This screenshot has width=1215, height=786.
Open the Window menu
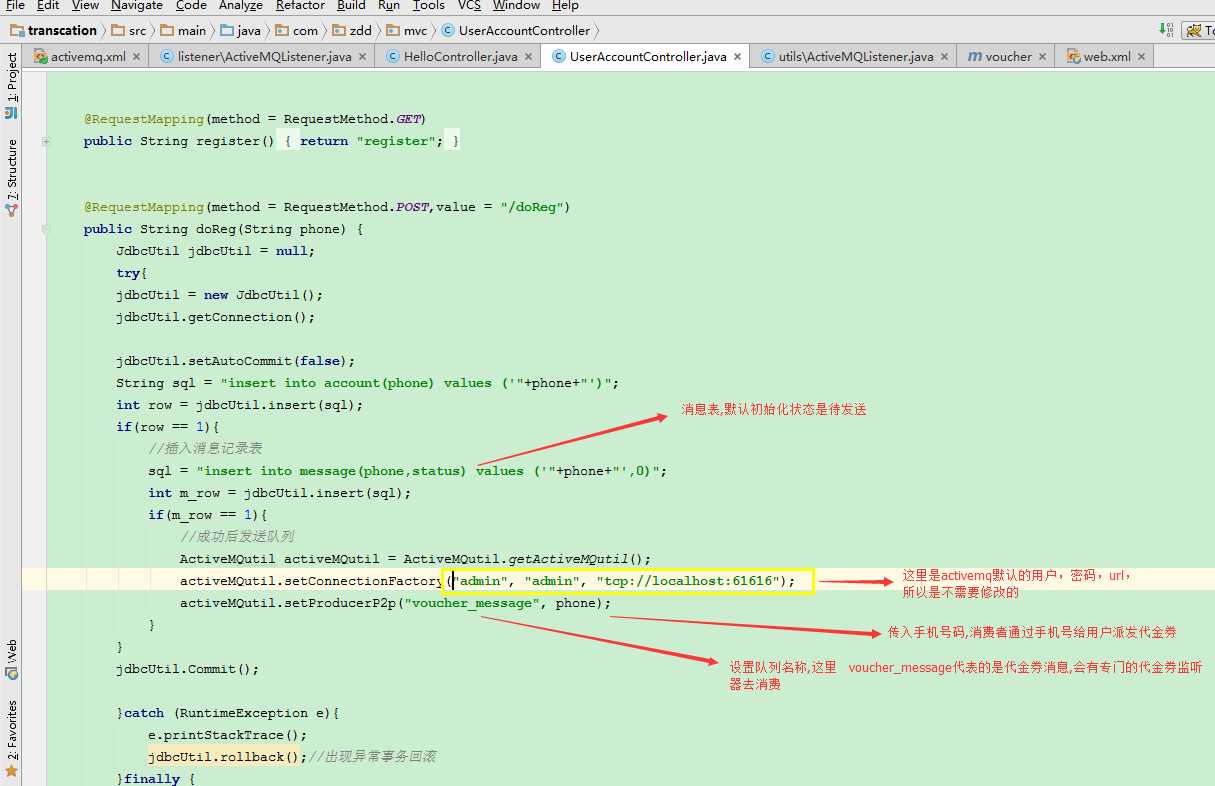coord(516,5)
